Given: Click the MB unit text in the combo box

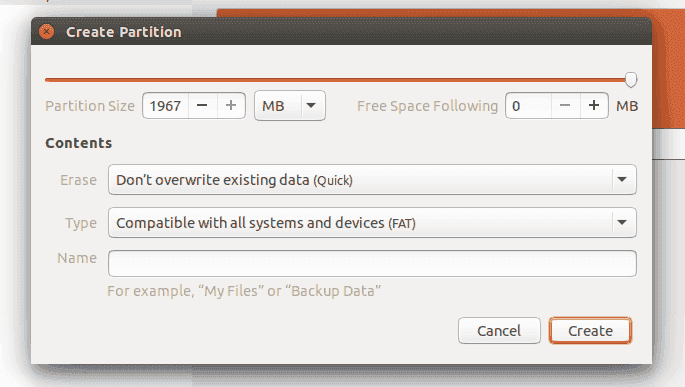Looking at the screenshot, I should coord(273,106).
